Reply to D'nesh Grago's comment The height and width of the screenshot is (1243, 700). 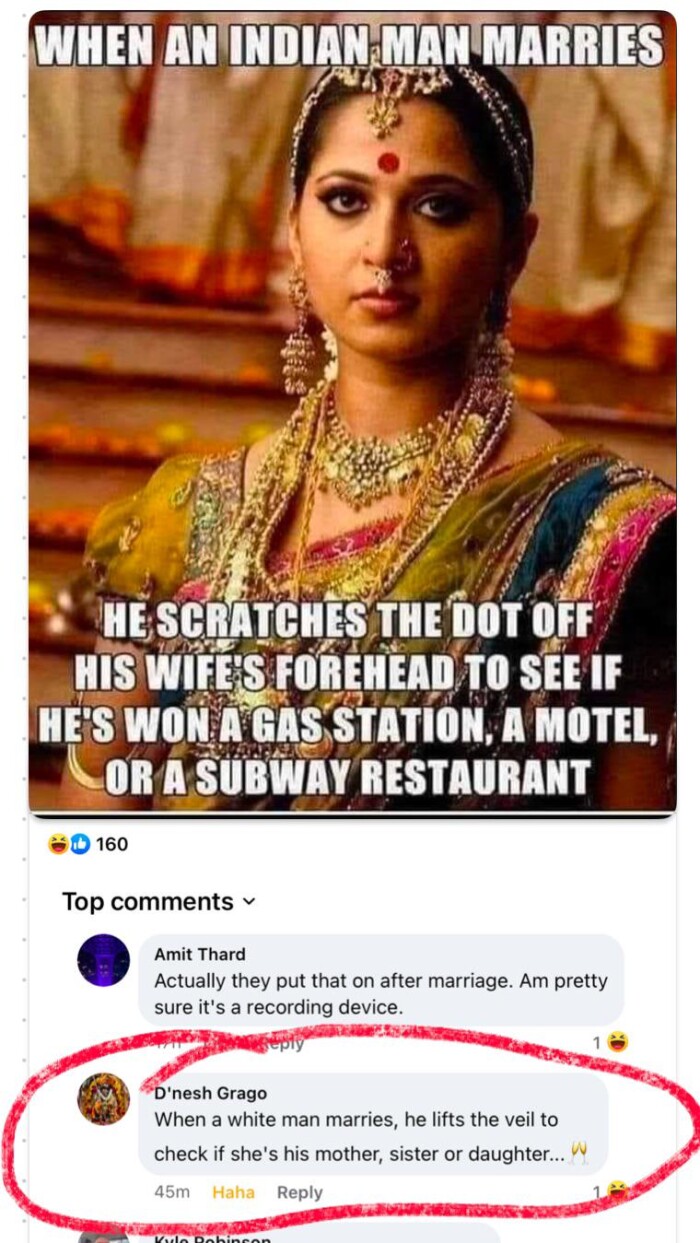[299, 1192]
